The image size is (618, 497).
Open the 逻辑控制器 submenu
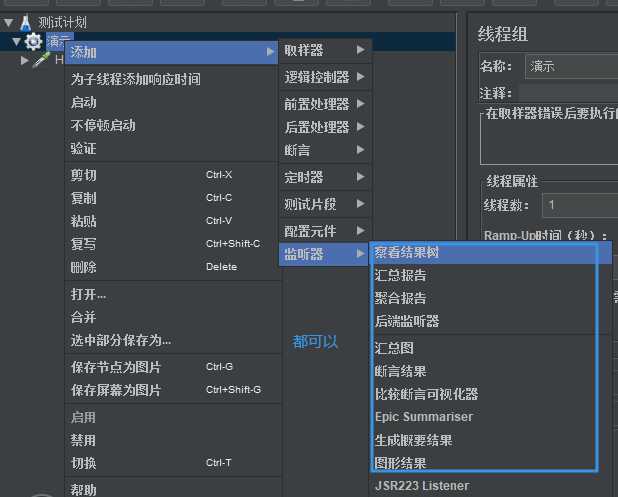tap(325, 77)
